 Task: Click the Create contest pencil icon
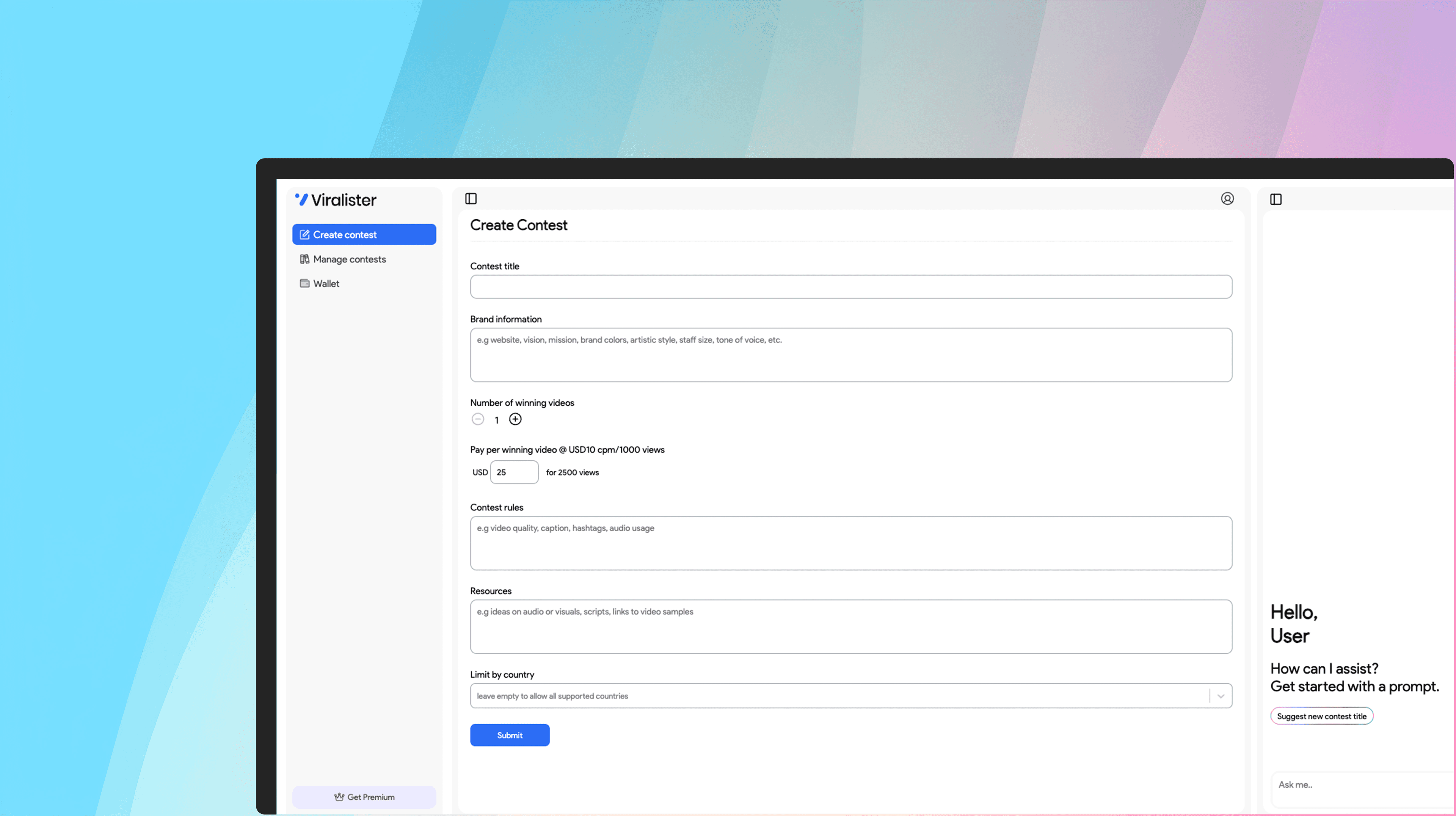(304, 234)
